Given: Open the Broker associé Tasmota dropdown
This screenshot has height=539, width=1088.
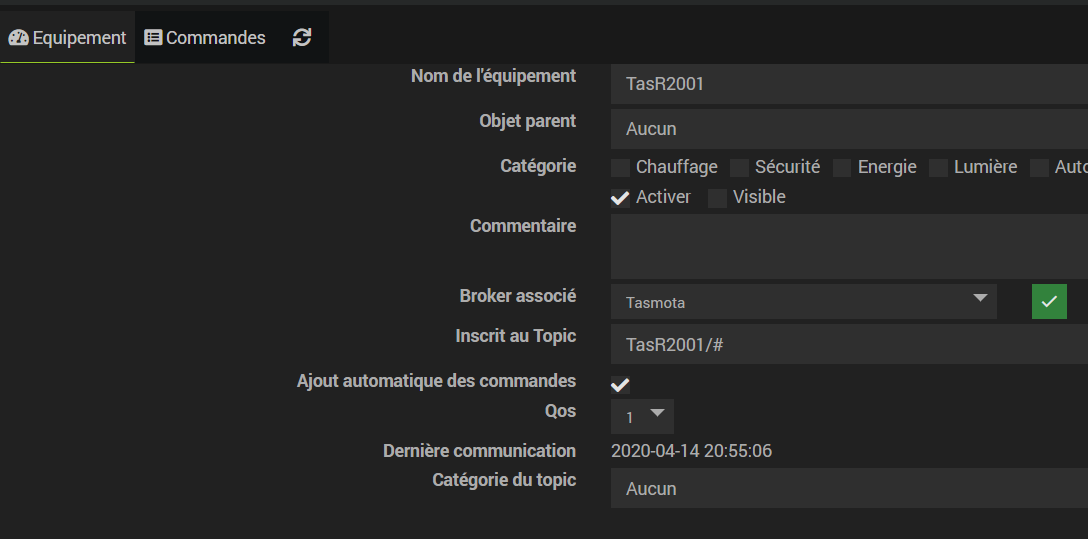Looking at the screenshot, I should click(x=803, y=302).
